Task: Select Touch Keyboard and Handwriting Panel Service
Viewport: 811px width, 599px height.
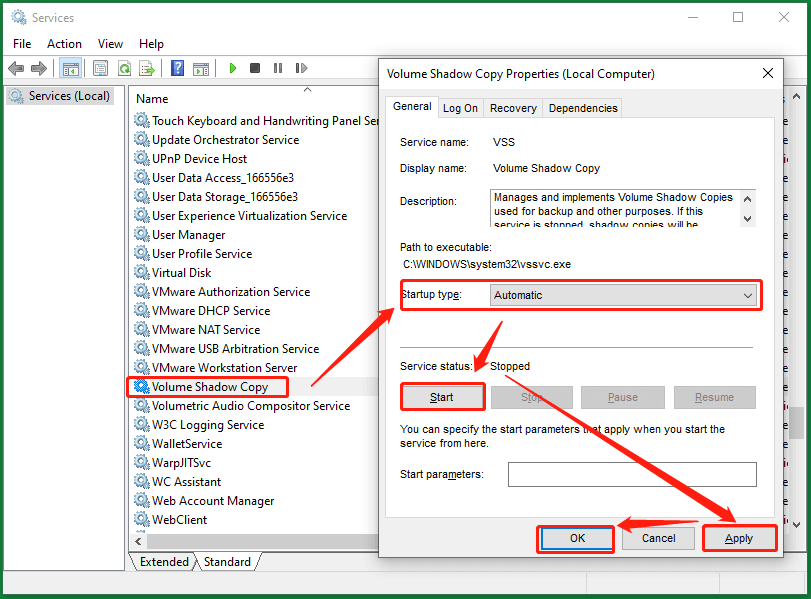Action: pyautogui.click(x=256, y=121)
